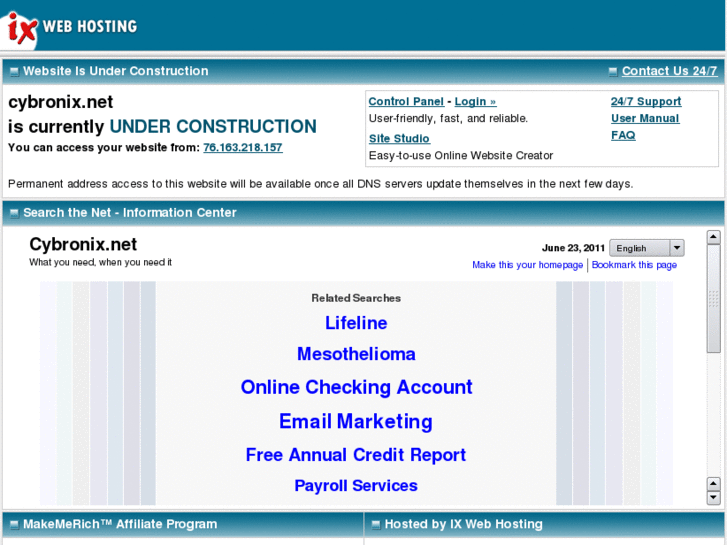727x545 pixels.
Task: Click icon beside Hosted by IX Web Hosting
Action: 376,525
